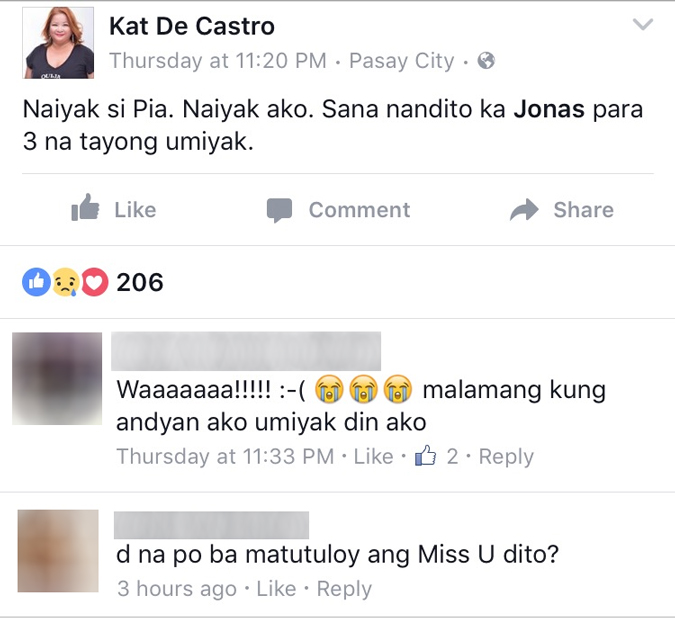The height and width of the screenshot is (618, 675).
Task: Click the thumbs-up count on first comment
Action: [x=436, y=456]
